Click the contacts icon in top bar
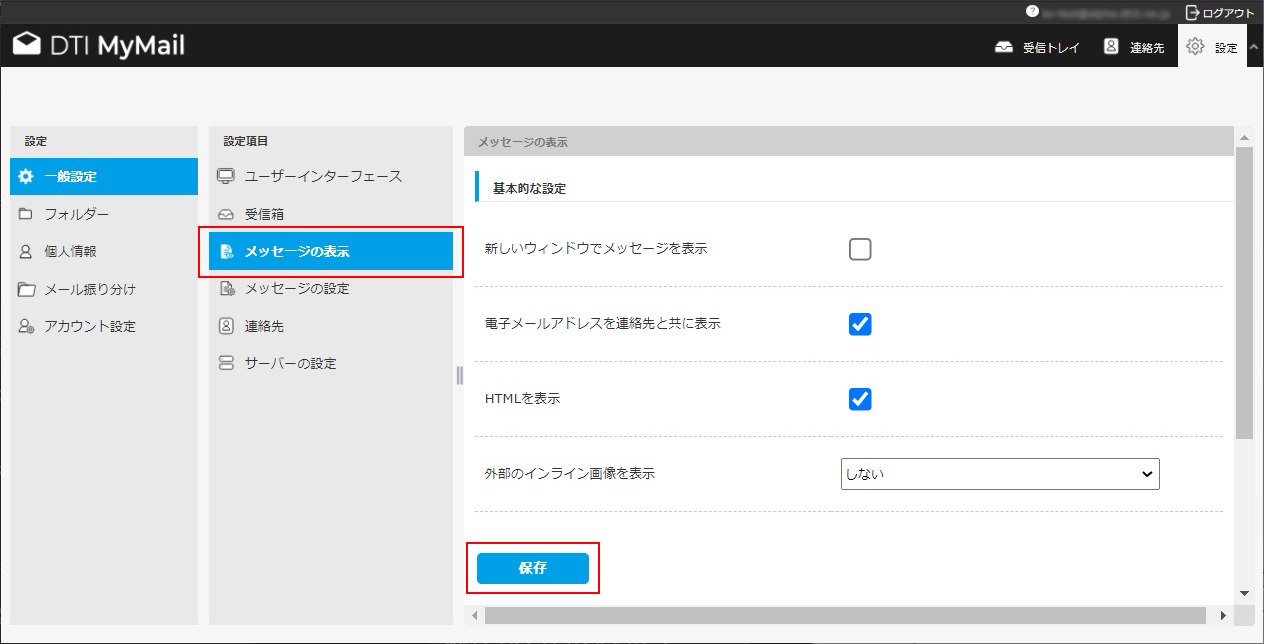Image resolution: width=1264 pixels, height=644 pixels. (x=1111, y=46)
